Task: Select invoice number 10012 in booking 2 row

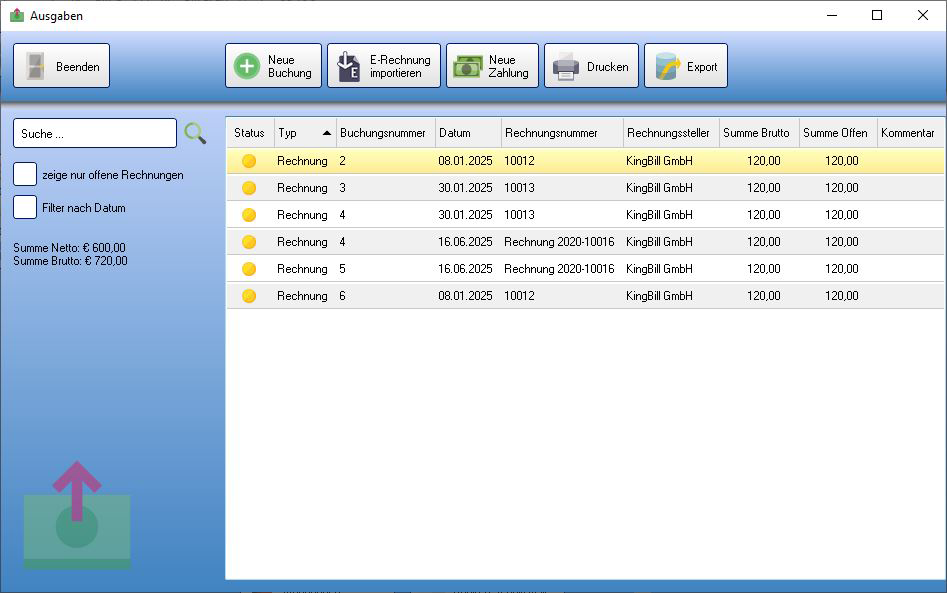Action: click(x=519, y=161)
